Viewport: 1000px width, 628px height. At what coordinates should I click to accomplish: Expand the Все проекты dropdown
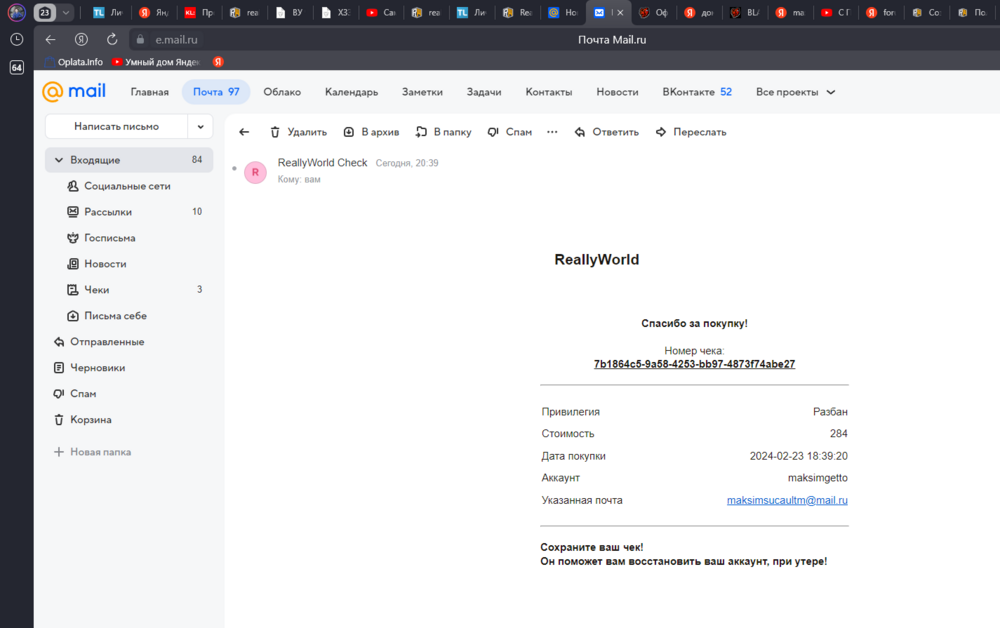[x=795, y=92]
